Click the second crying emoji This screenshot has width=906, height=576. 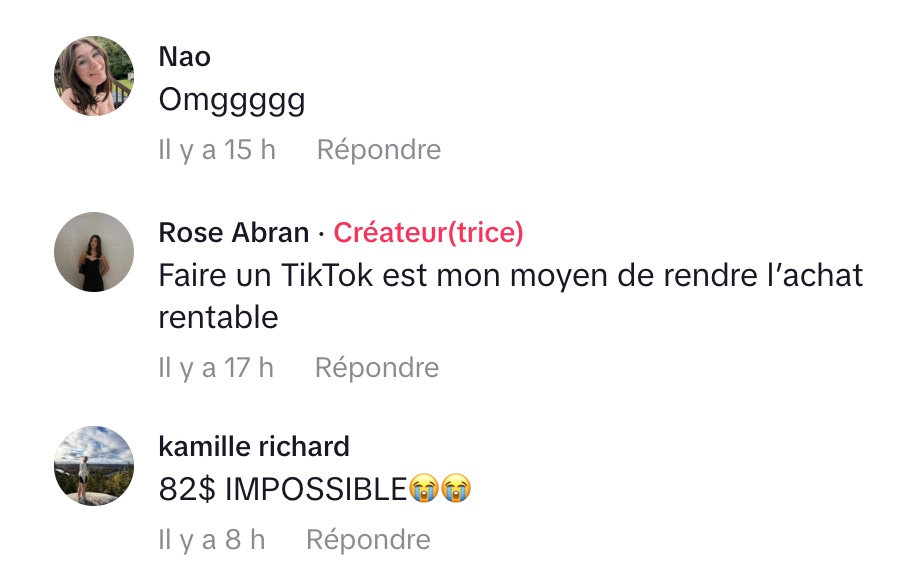[456, 489]
